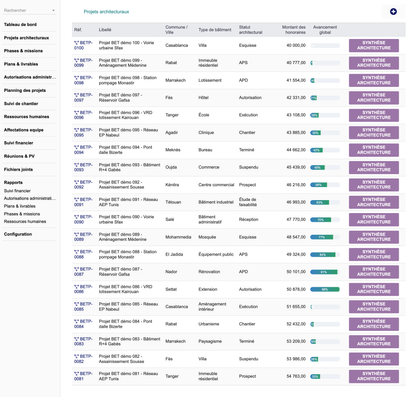Screen dimensions: 416x397
Task: Click progress bar of BETP-0086 row
Action: click(x=325, y=289)
